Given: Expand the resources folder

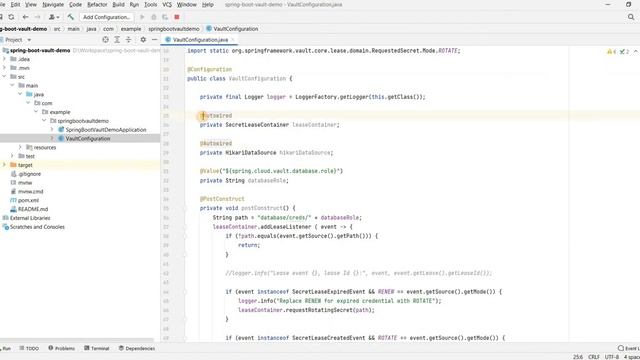Looking at the screenshot, I should [x=20, y=147].
